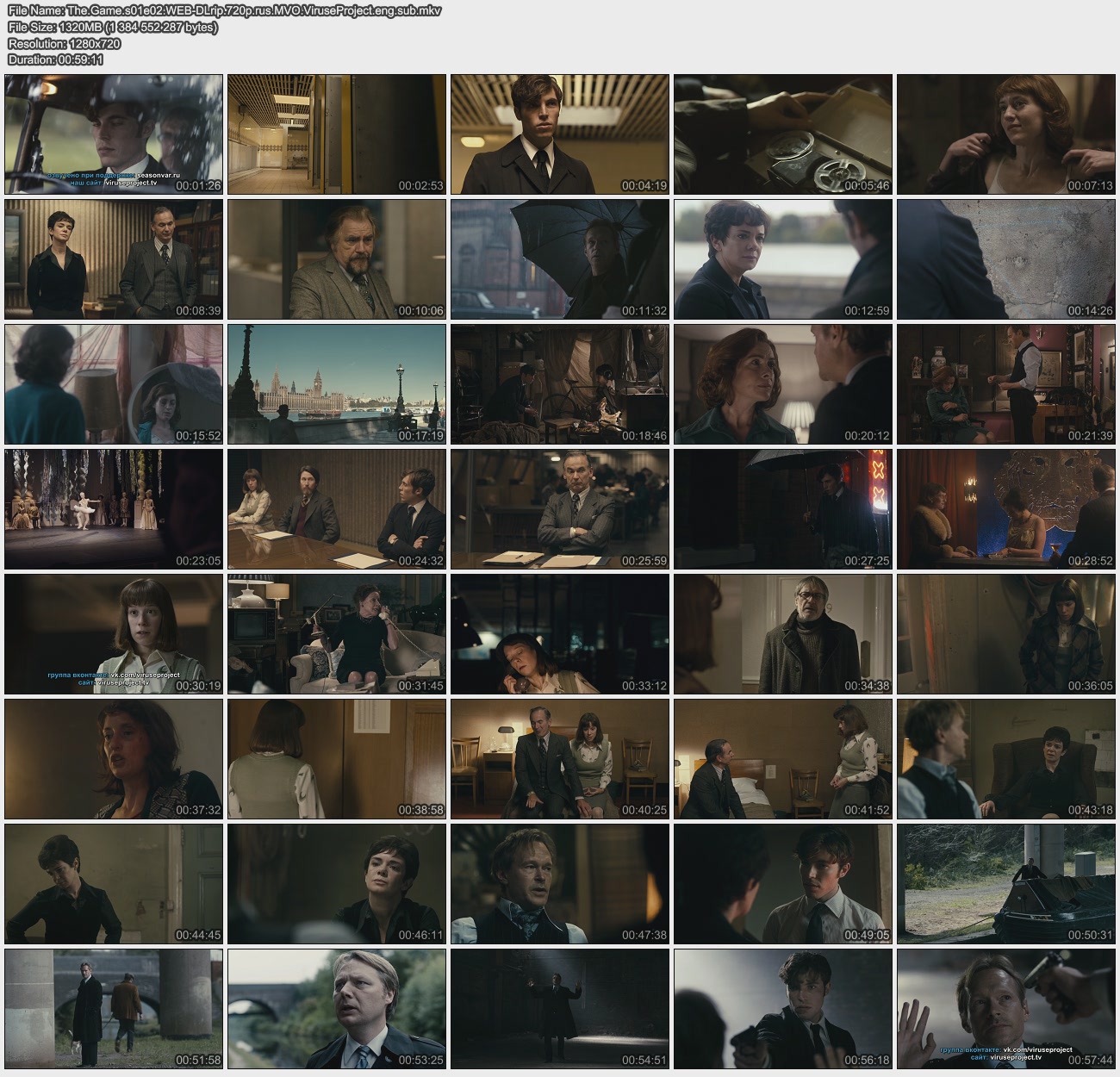This screenshot has height=1077, width=1120.
Task: Click the frame timestamped 00:31:45
Action: tap(337, 634)
